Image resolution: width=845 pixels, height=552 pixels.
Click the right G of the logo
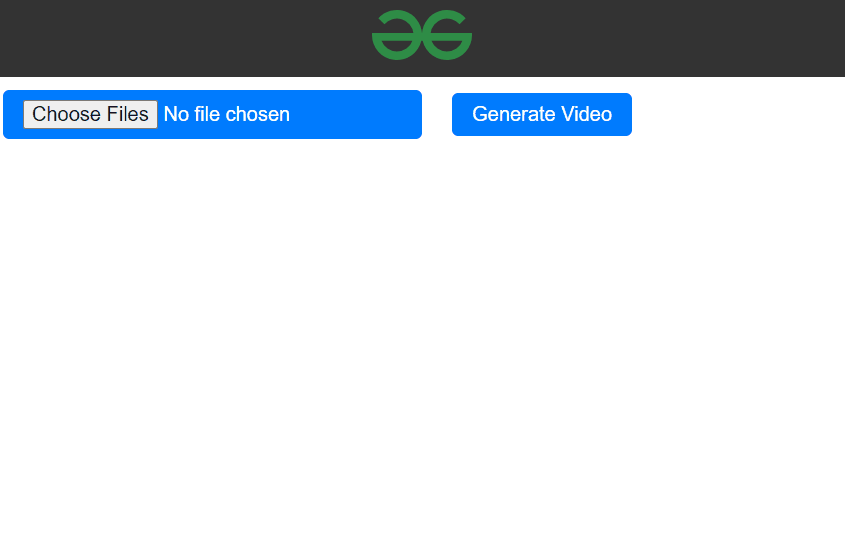pyautogui.click(x=447, y=35)
